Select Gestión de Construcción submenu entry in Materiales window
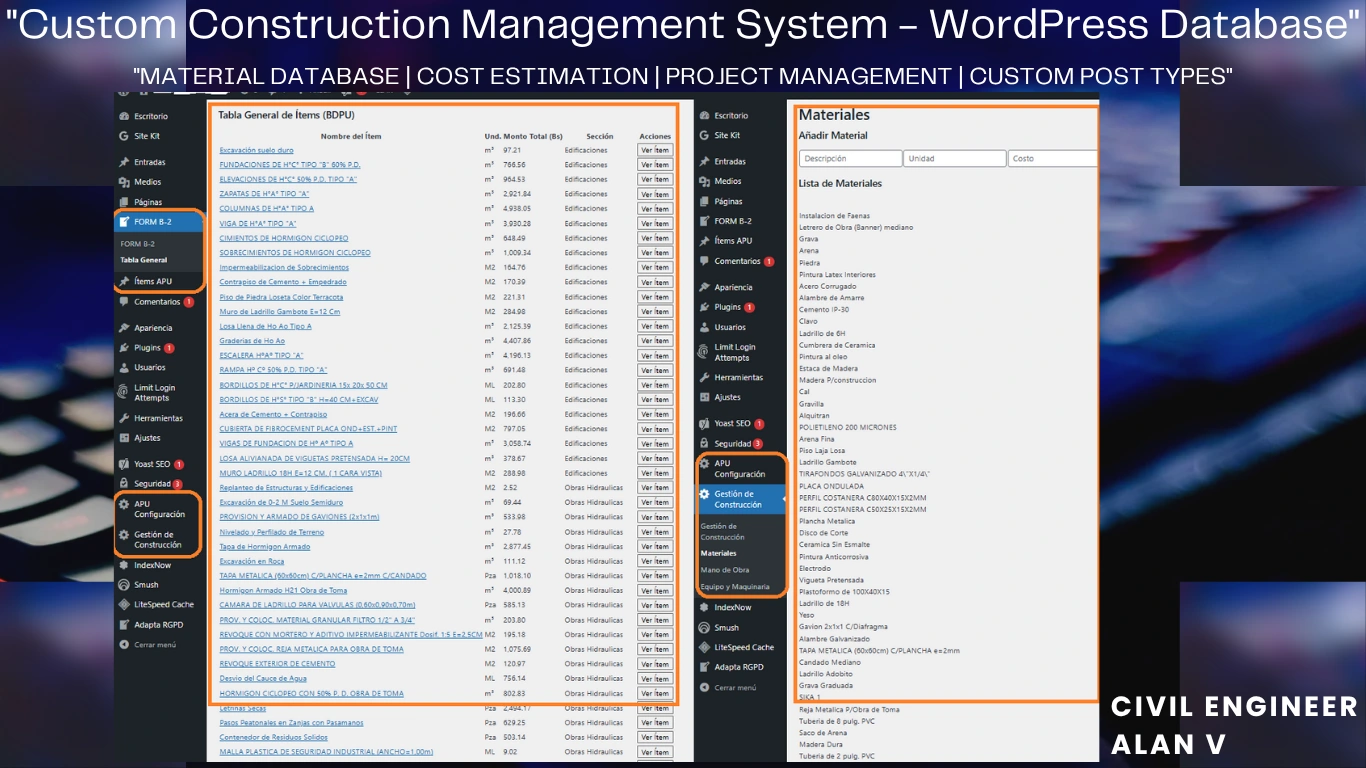The width and height of the screenshot is (1366, 768). point(722,531)
